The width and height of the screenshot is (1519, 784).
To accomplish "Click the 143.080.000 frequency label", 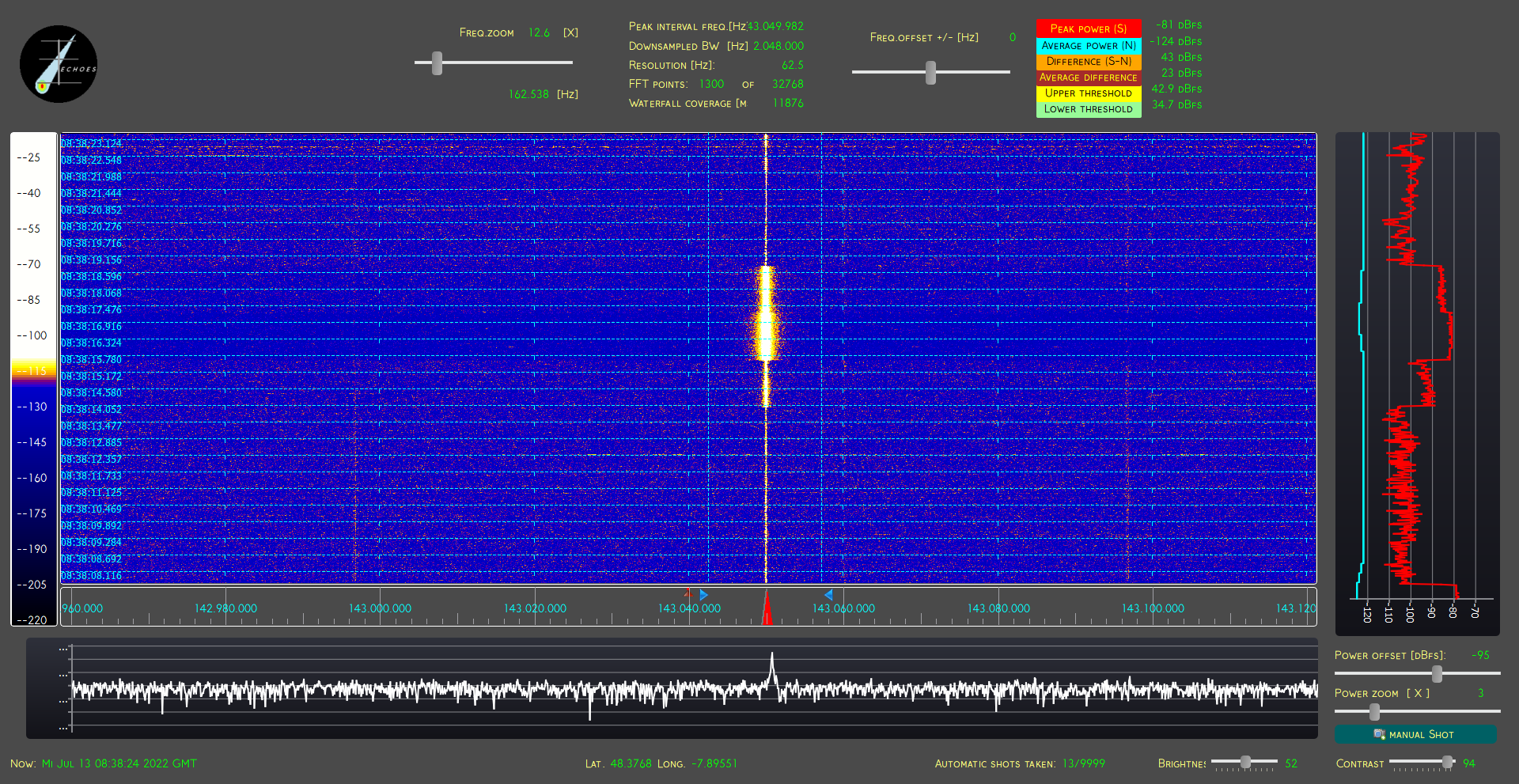I will click(x=998, y=608).
